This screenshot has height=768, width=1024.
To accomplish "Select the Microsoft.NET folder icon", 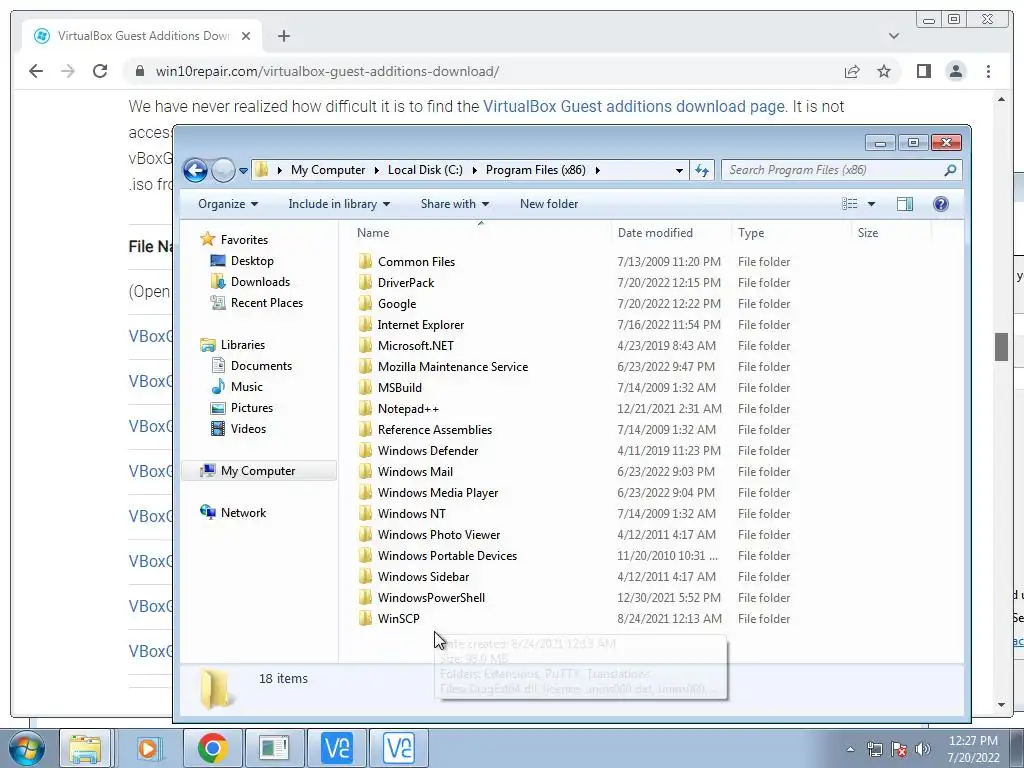I will [x=365, y=345].
